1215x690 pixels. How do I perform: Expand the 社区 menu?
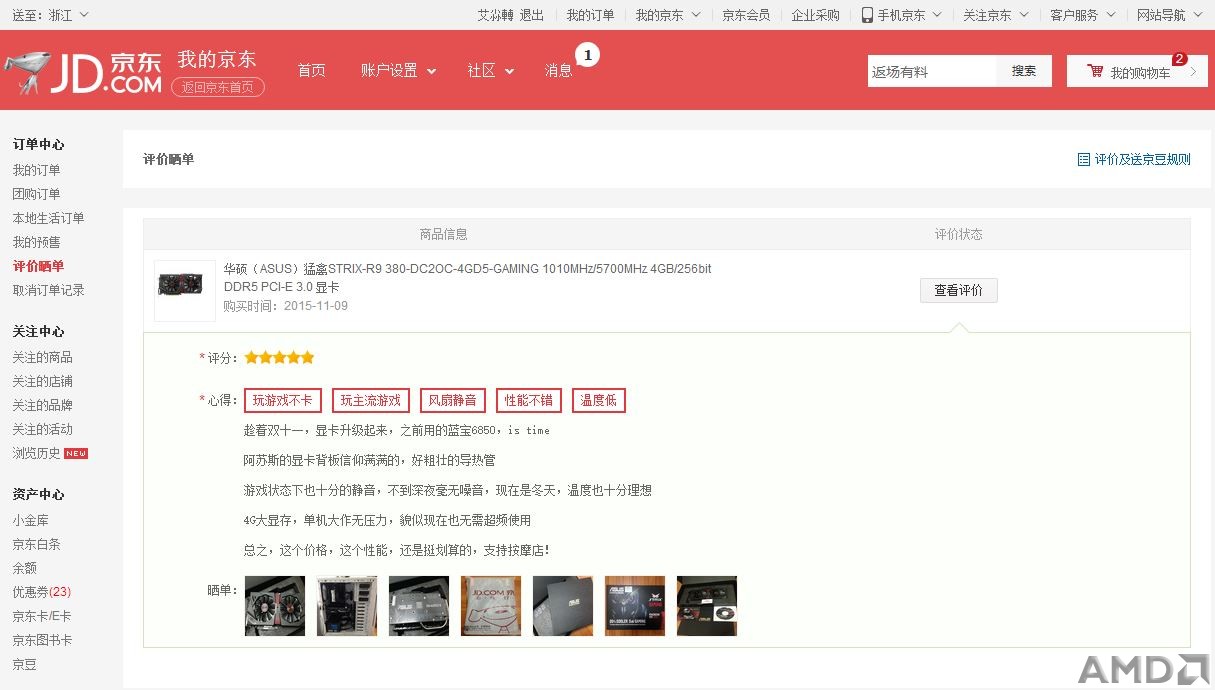point(490,71)
